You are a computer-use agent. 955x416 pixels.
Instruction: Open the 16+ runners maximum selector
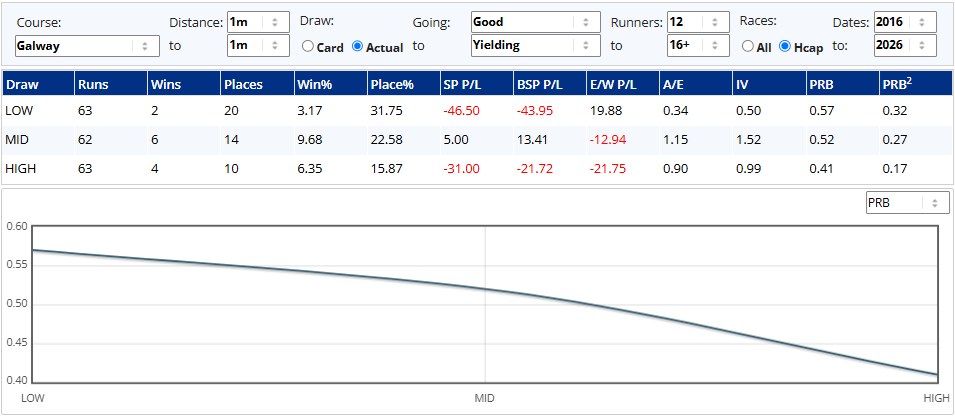tap(698, 46)
